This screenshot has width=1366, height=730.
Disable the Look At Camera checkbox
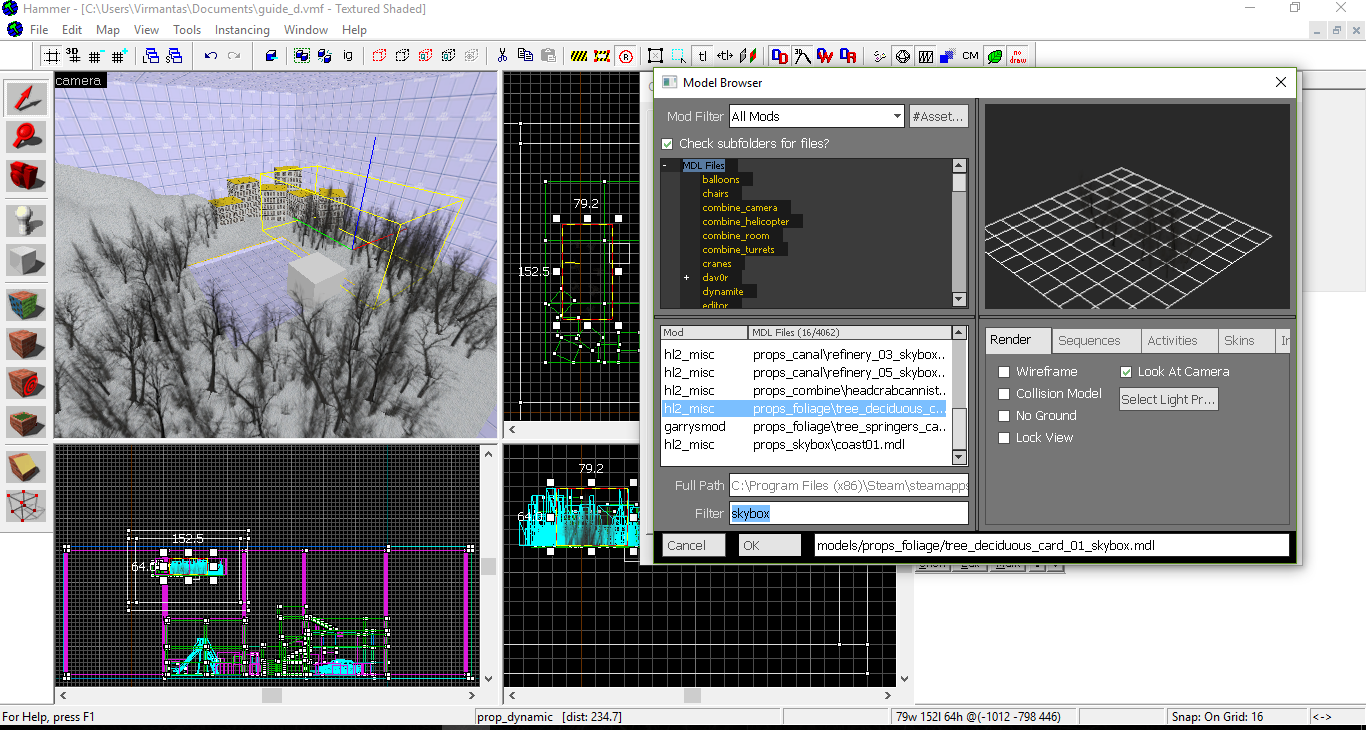pos(1126,372)
